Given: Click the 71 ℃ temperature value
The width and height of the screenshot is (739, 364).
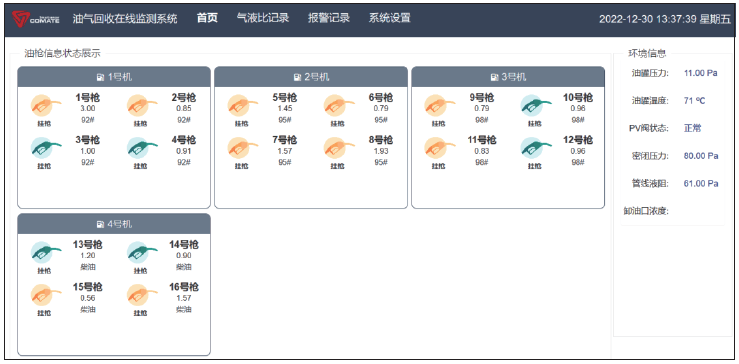Looking at the screenshot, I should pos(694,100).
